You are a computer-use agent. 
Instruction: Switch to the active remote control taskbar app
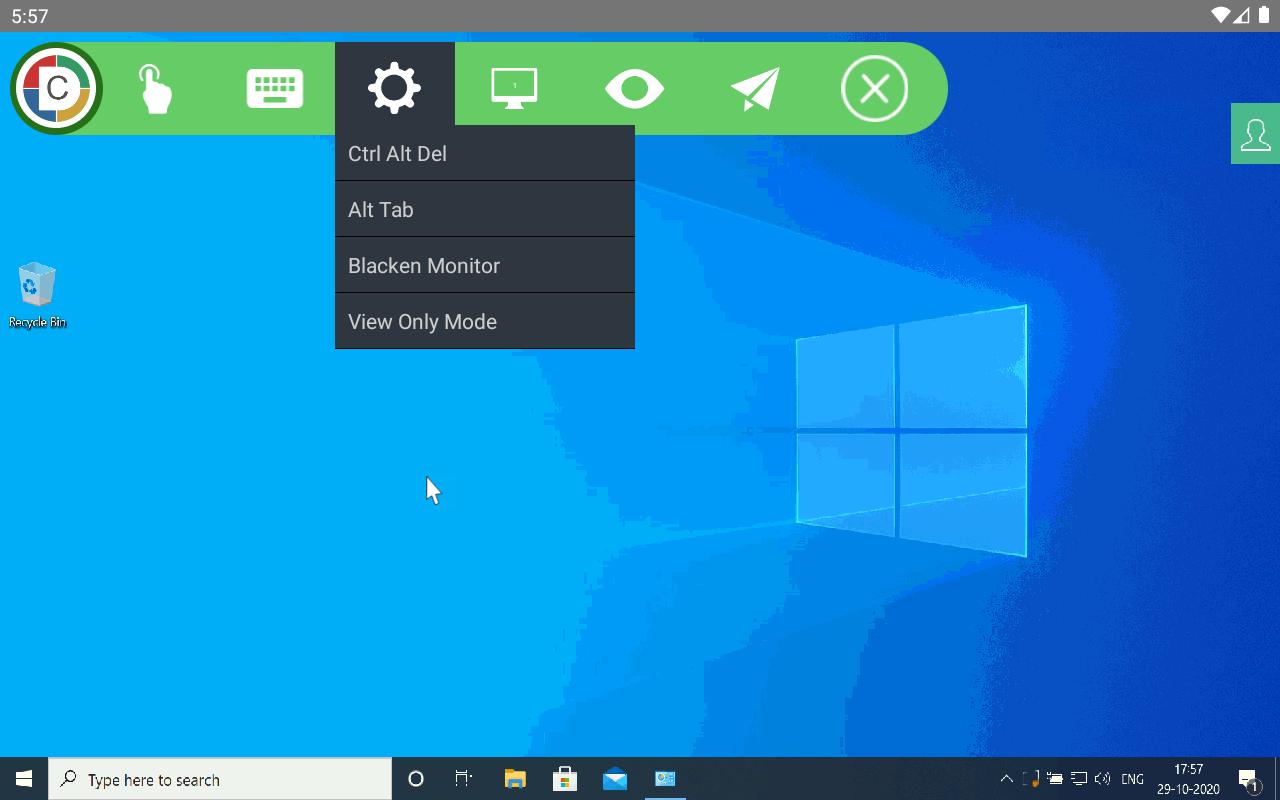click(665, 779)
